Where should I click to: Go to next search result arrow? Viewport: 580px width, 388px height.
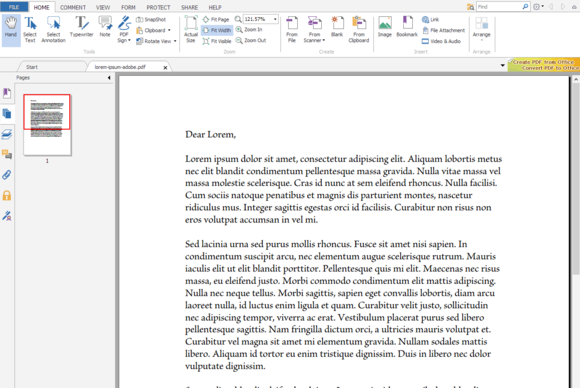(563, 7)
